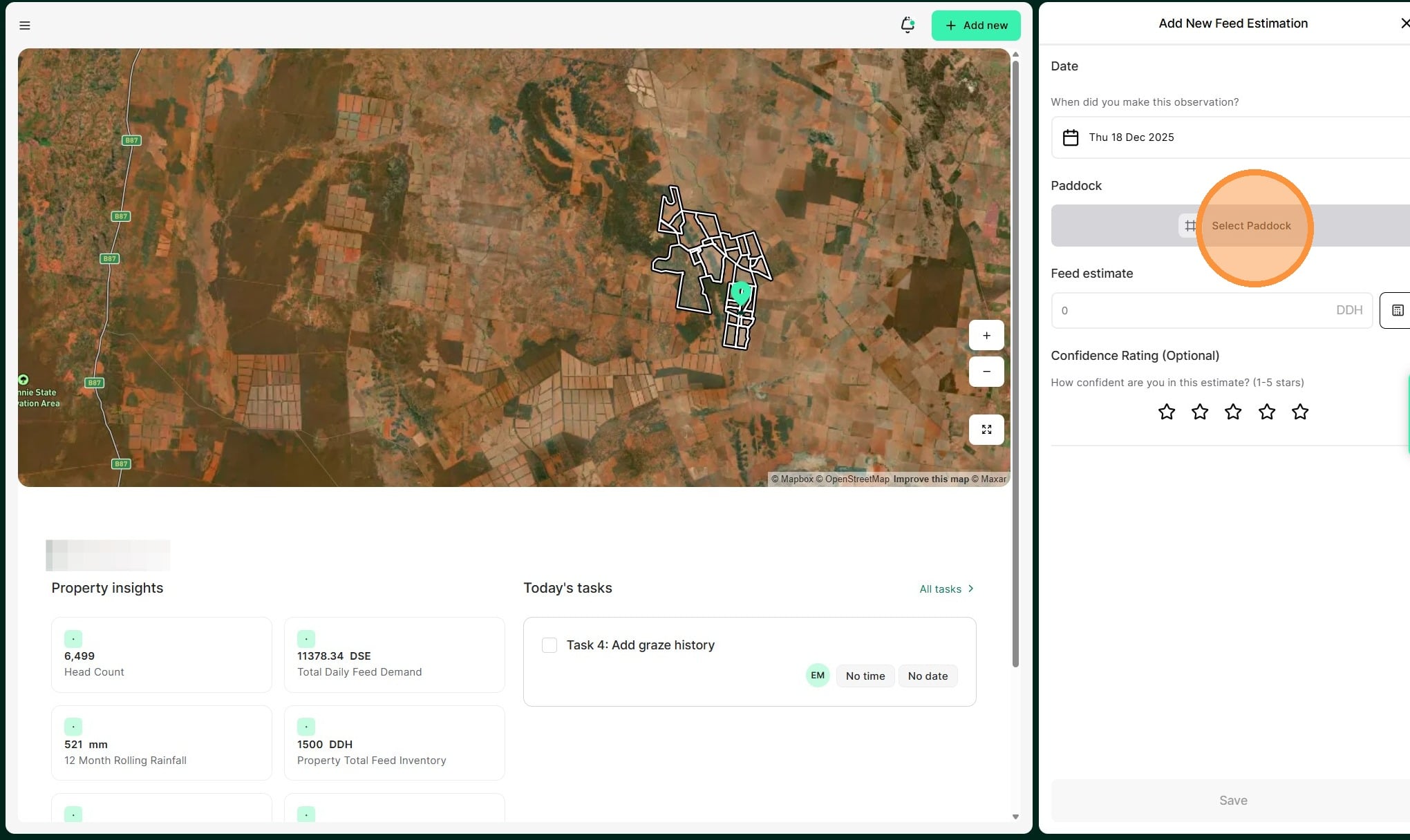This screenshot has height=840, width=1410.
Task: Check off Task 4: Add graze history
Action: (x=549, y=645)
